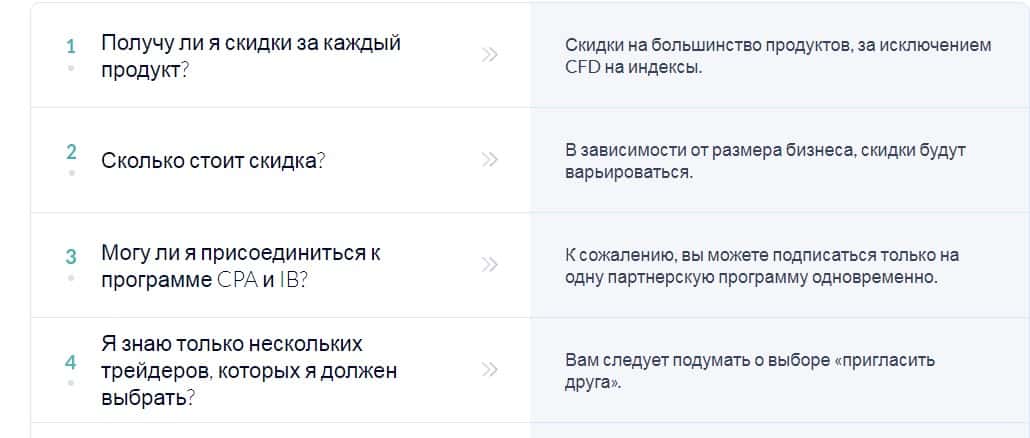This screenshot has width=1030, height=438.
Task: Click the small dot under number 2
Action: [71, 172]
